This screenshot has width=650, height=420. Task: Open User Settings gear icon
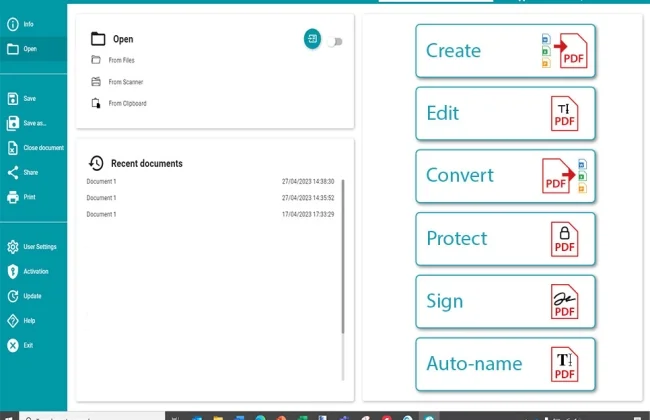(x=12, y=246)
